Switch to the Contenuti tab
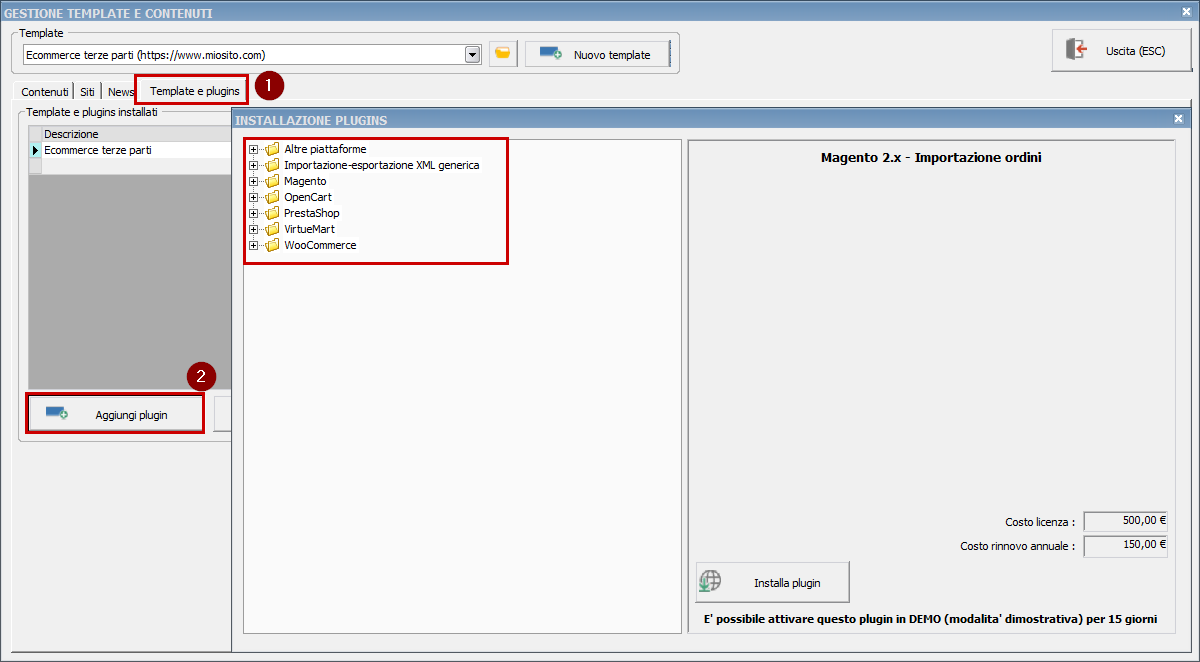 point(45,92)
